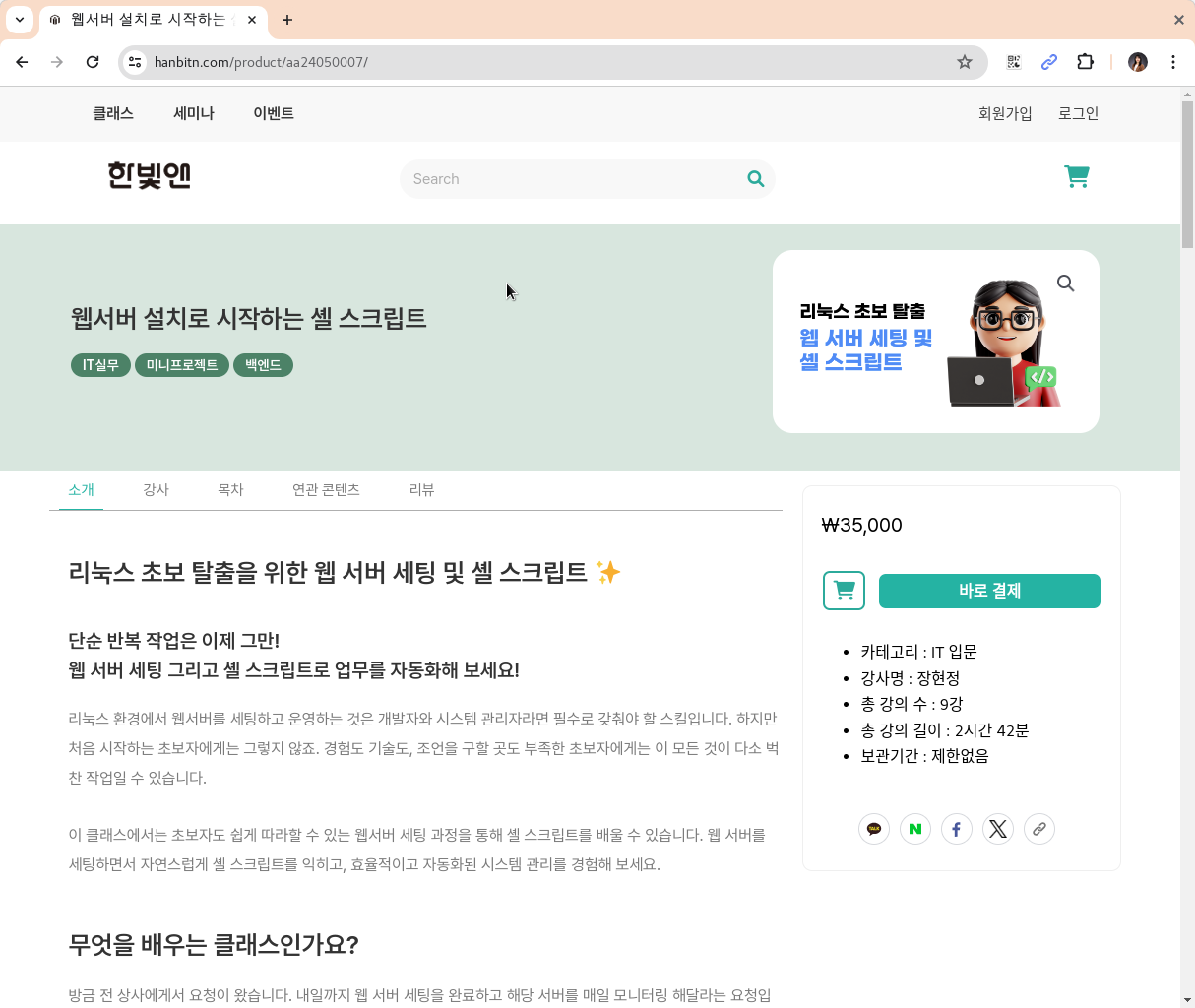The height and width of the screenshot is (1008, 1195).
Task: Share on X icon
Action: point(998,829)
